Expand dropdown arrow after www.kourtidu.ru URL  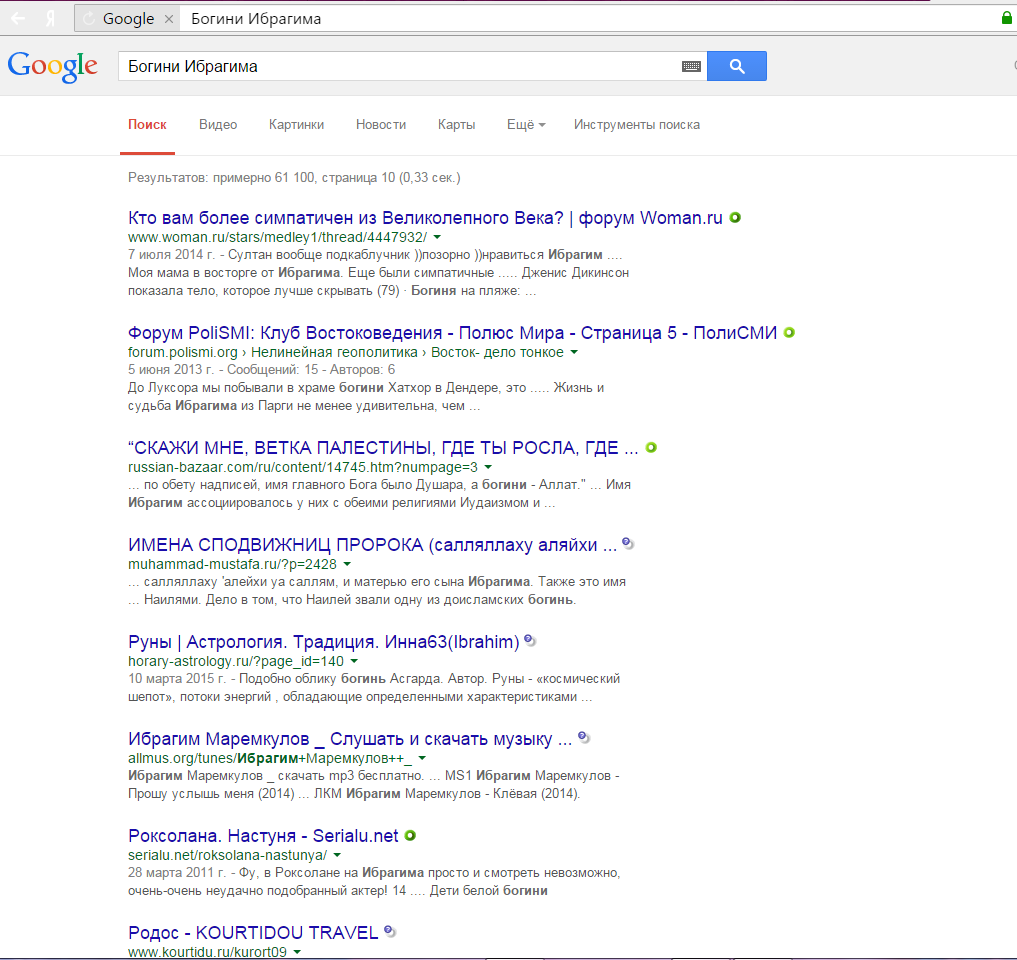(297, 952)
